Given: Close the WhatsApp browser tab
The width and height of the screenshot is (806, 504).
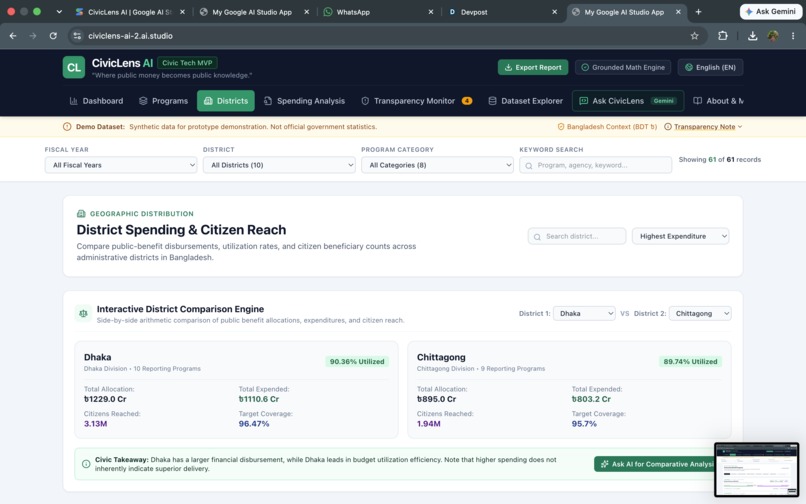Looking at the screenshot, I should tap(431, 12).
